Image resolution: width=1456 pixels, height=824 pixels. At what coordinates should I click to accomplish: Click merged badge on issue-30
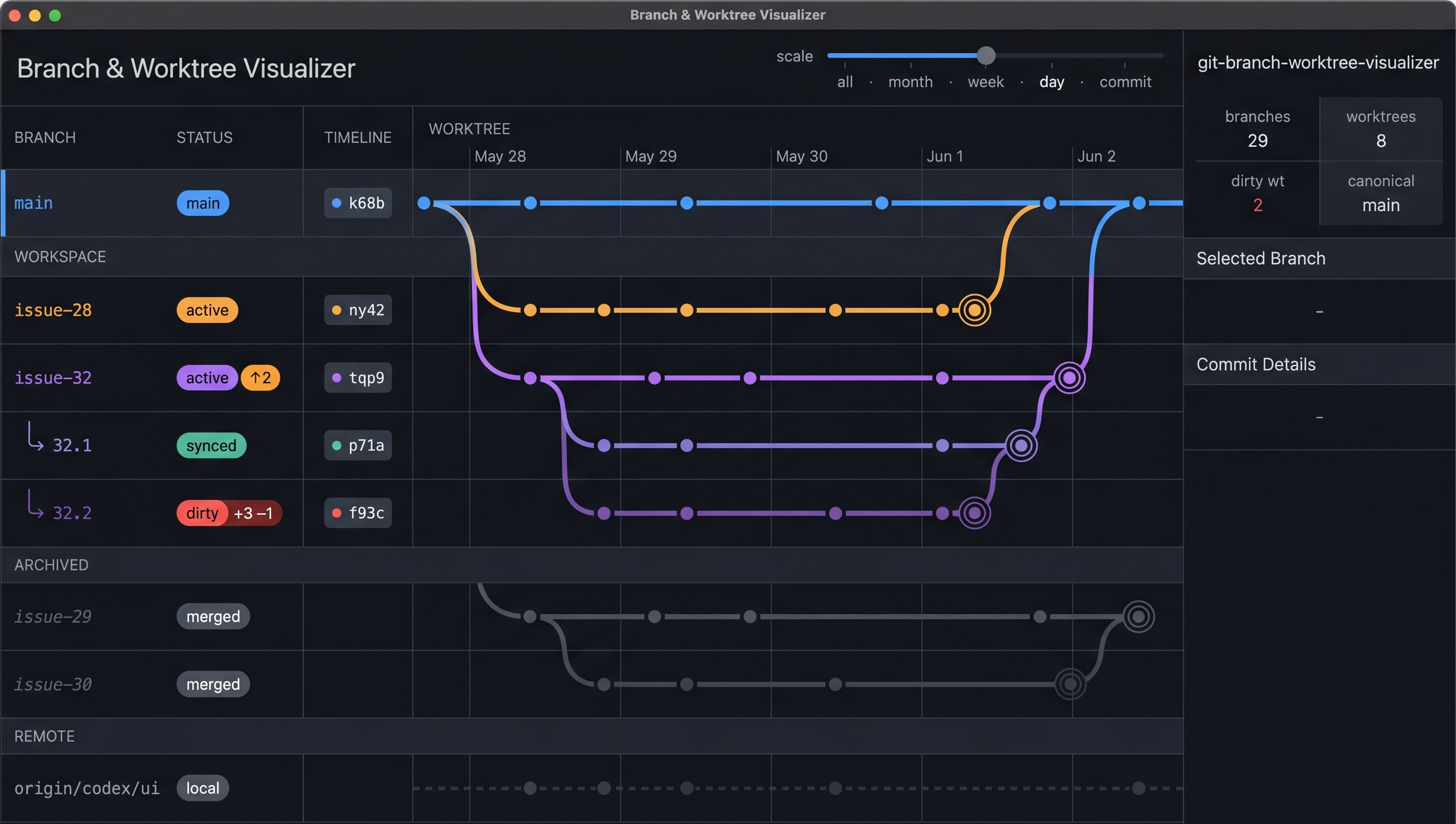(x=213, y=685)
